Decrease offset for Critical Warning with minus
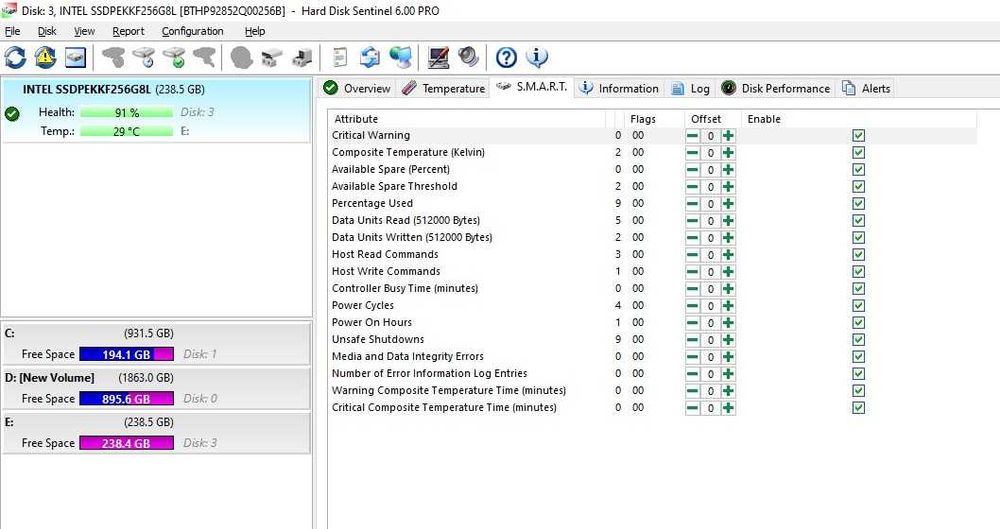Image resolution: width=1000 pixels, height=529 pixels. pyautogui.click(x=692, y=135)
